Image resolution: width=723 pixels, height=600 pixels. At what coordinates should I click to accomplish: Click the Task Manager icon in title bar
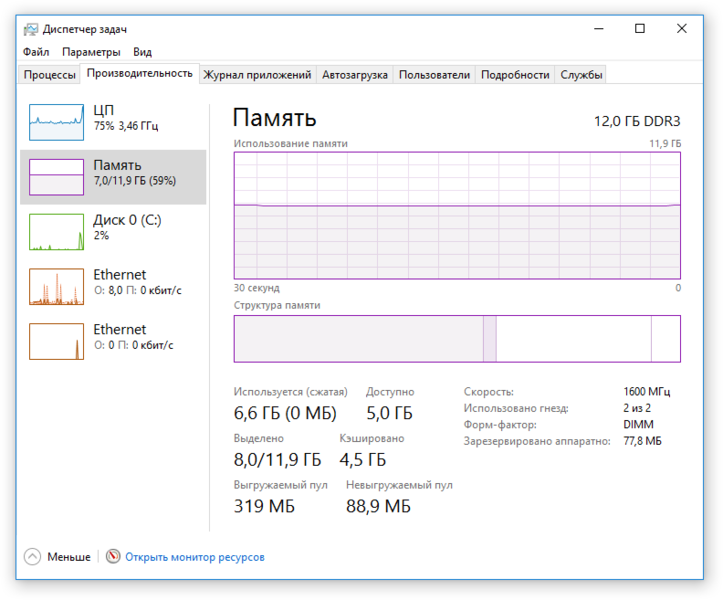(x=31, y=29)
